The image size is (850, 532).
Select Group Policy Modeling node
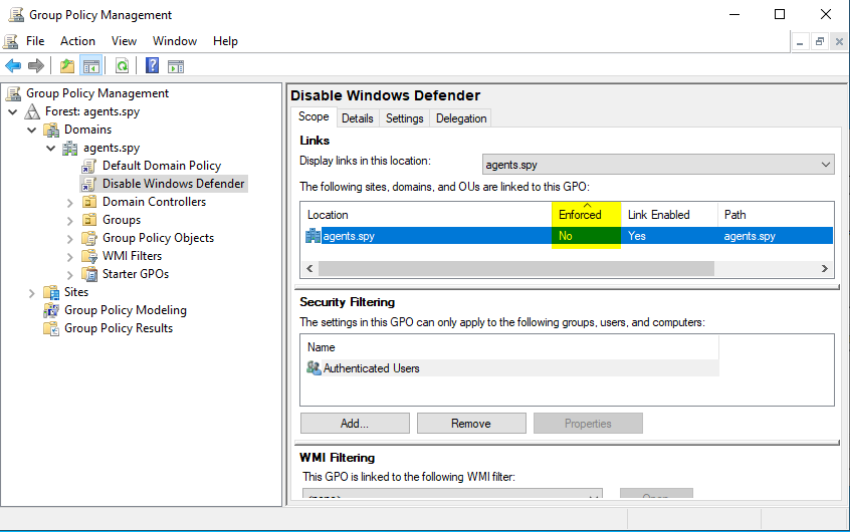(x=125, y=310)
